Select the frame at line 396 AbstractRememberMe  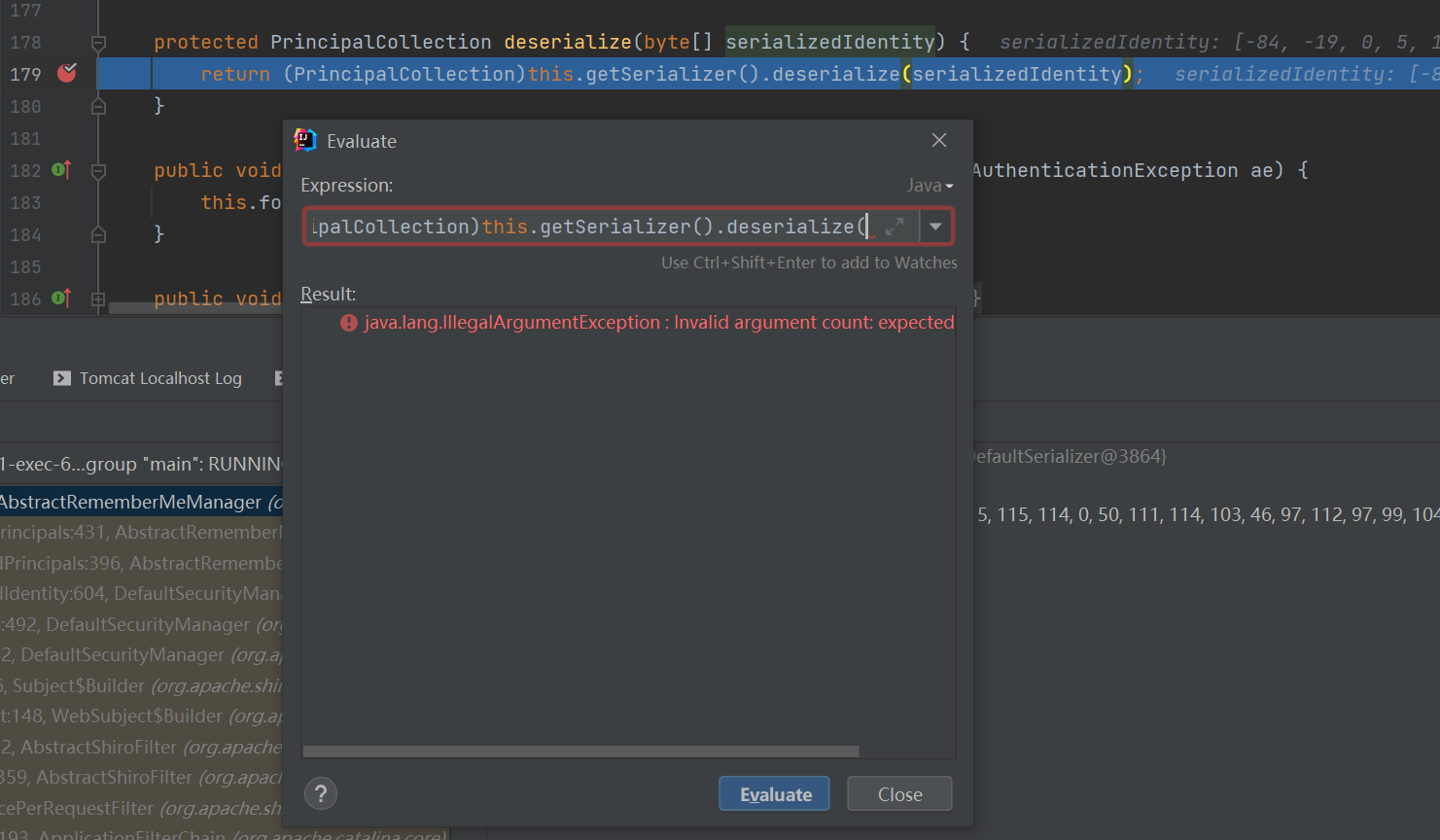click(141, 563)
